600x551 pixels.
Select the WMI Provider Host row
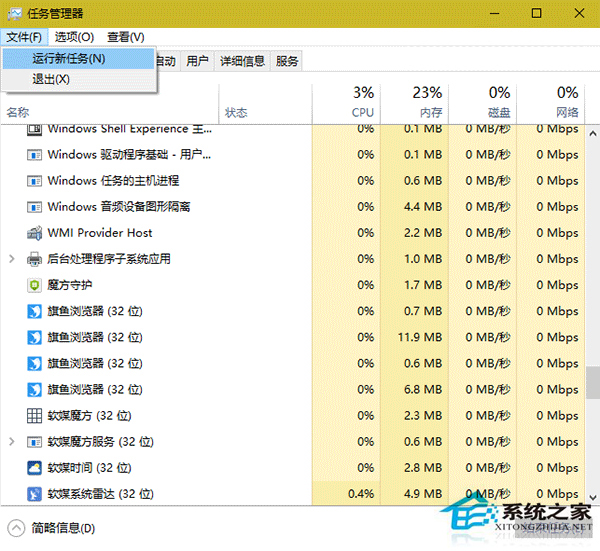pyautogui.click(x=293, y=233)
